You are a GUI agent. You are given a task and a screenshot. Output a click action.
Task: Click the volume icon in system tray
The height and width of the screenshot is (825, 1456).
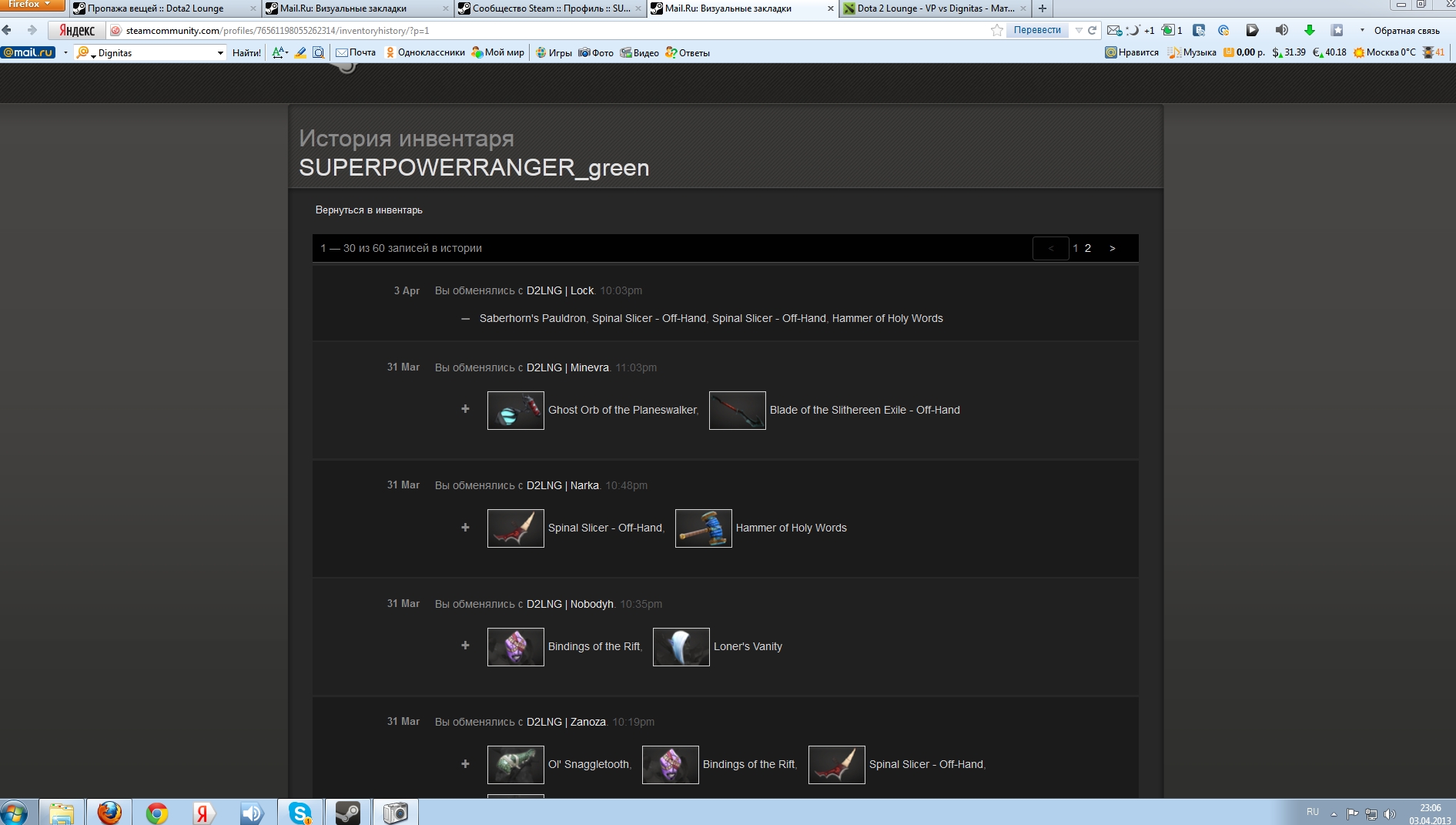pos(1390,813)
